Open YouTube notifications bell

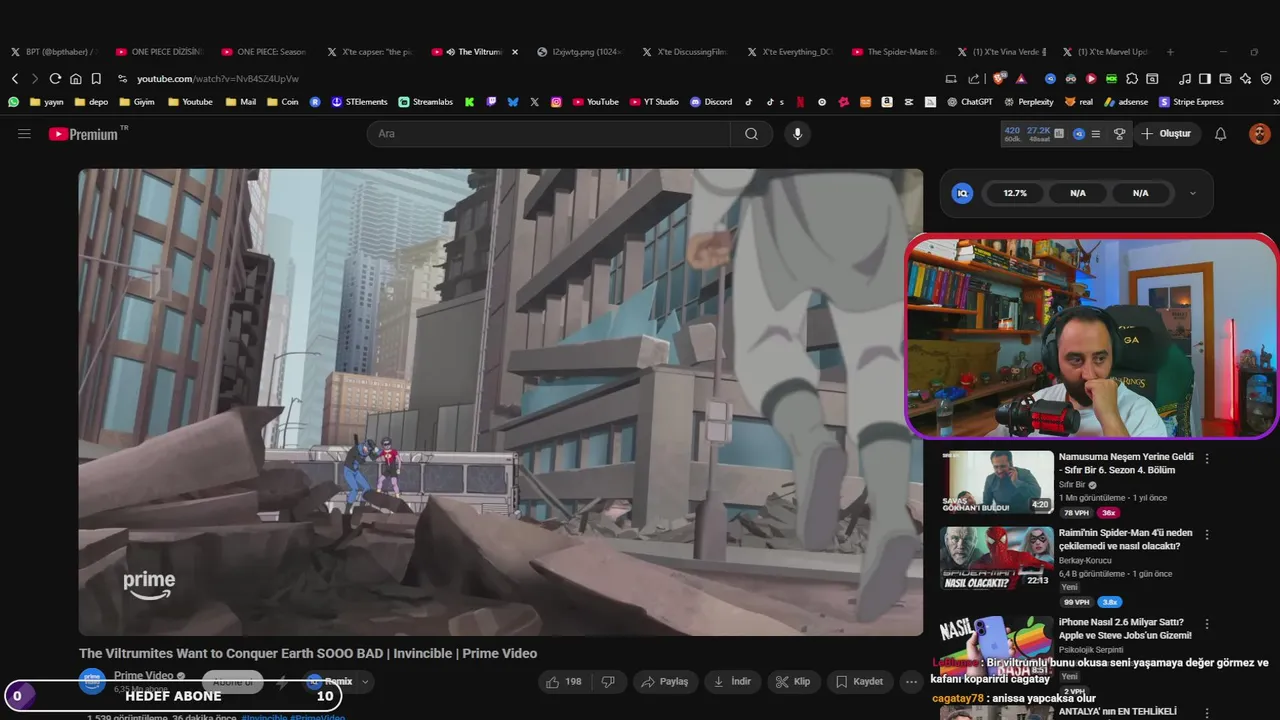pyautogui.click(x=1220, y=134)
